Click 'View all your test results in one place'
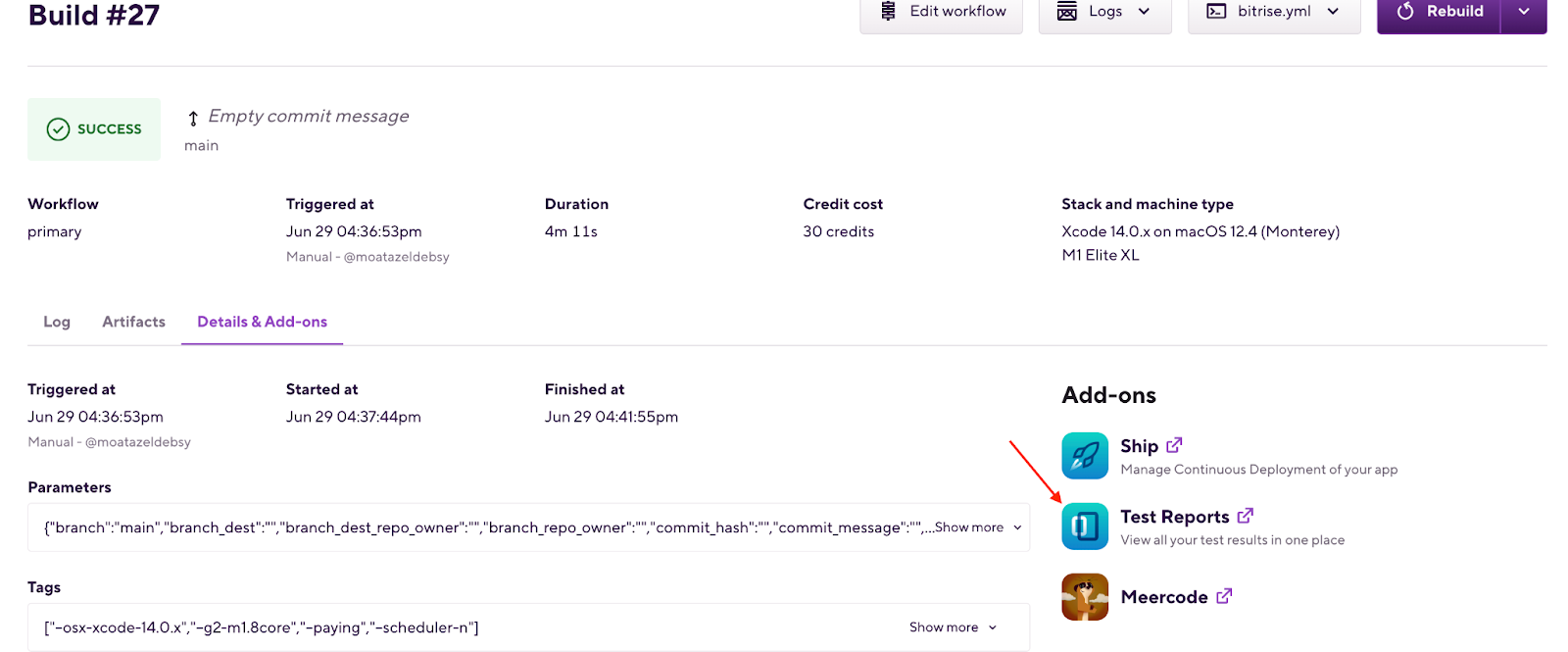1568x652 pixels. tap(1233, 540)
